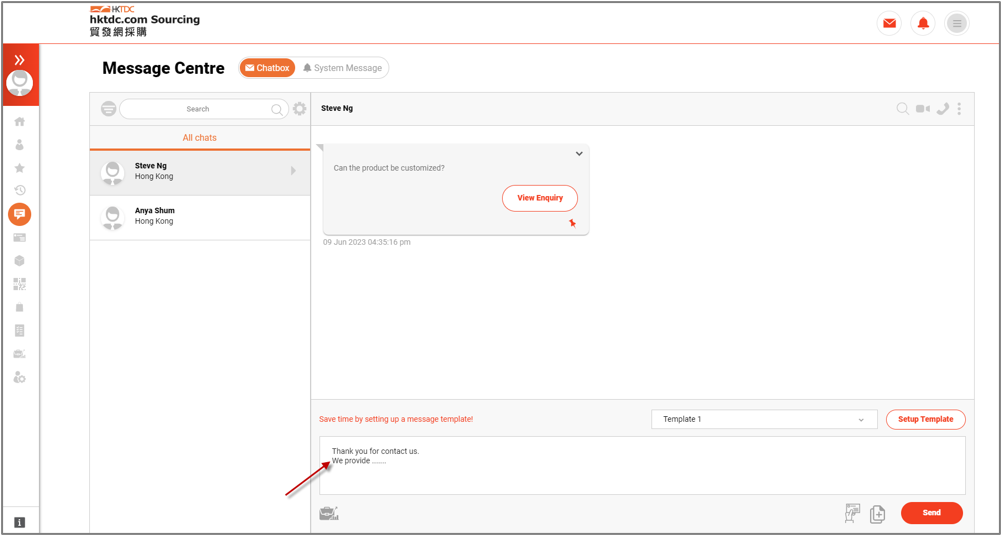The height and width of the screenshot is (537, 1002).
Task: Open chat list settings gear
Action: (x=300, y=109)
